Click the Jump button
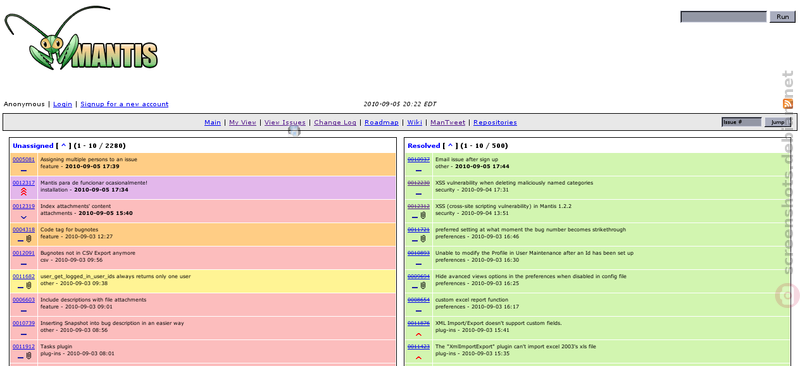The image size is (800, 366). 778,123
